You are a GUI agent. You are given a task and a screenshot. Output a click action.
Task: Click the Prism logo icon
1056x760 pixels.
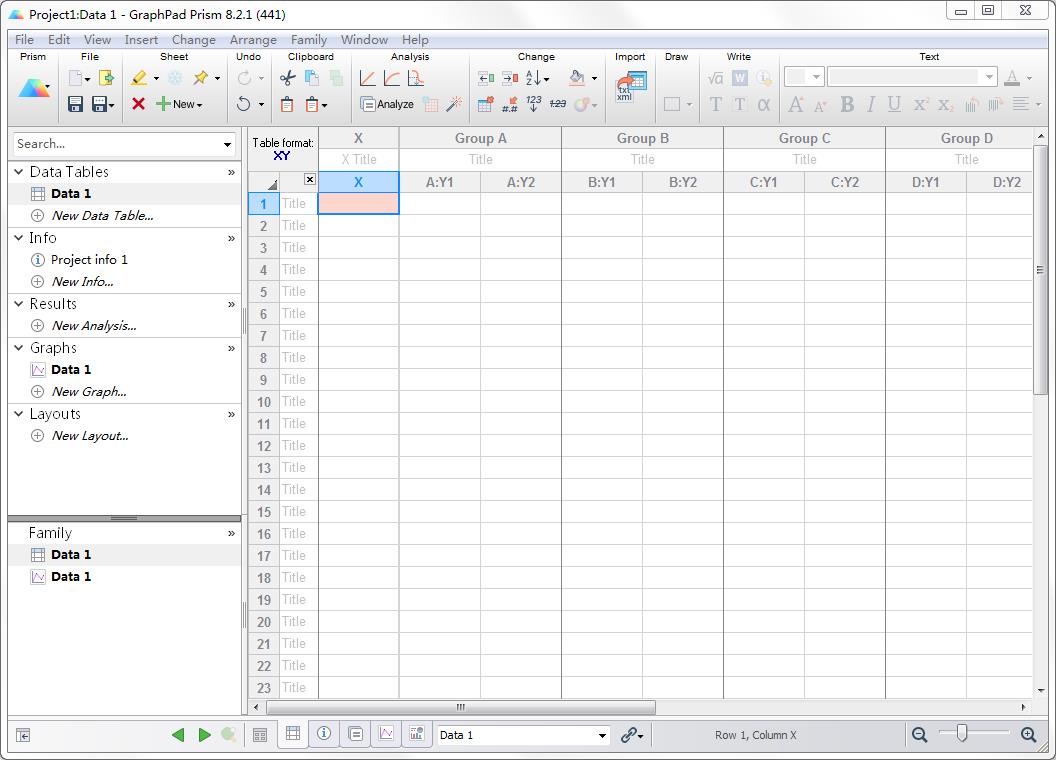34,88
